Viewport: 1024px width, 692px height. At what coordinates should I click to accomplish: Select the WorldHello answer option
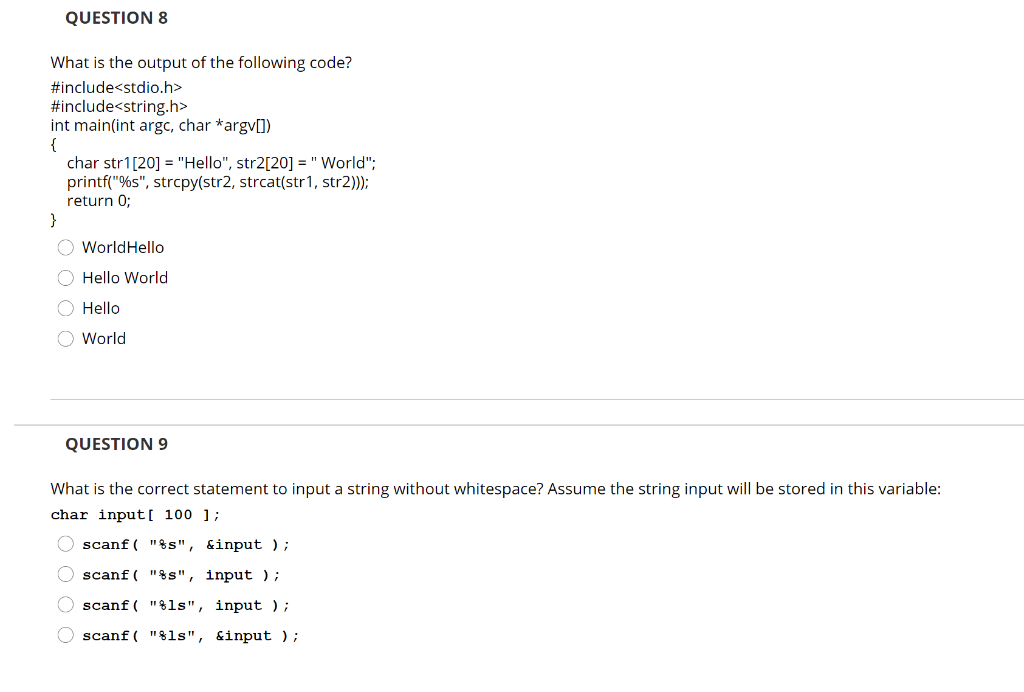(x=65, y=247)
